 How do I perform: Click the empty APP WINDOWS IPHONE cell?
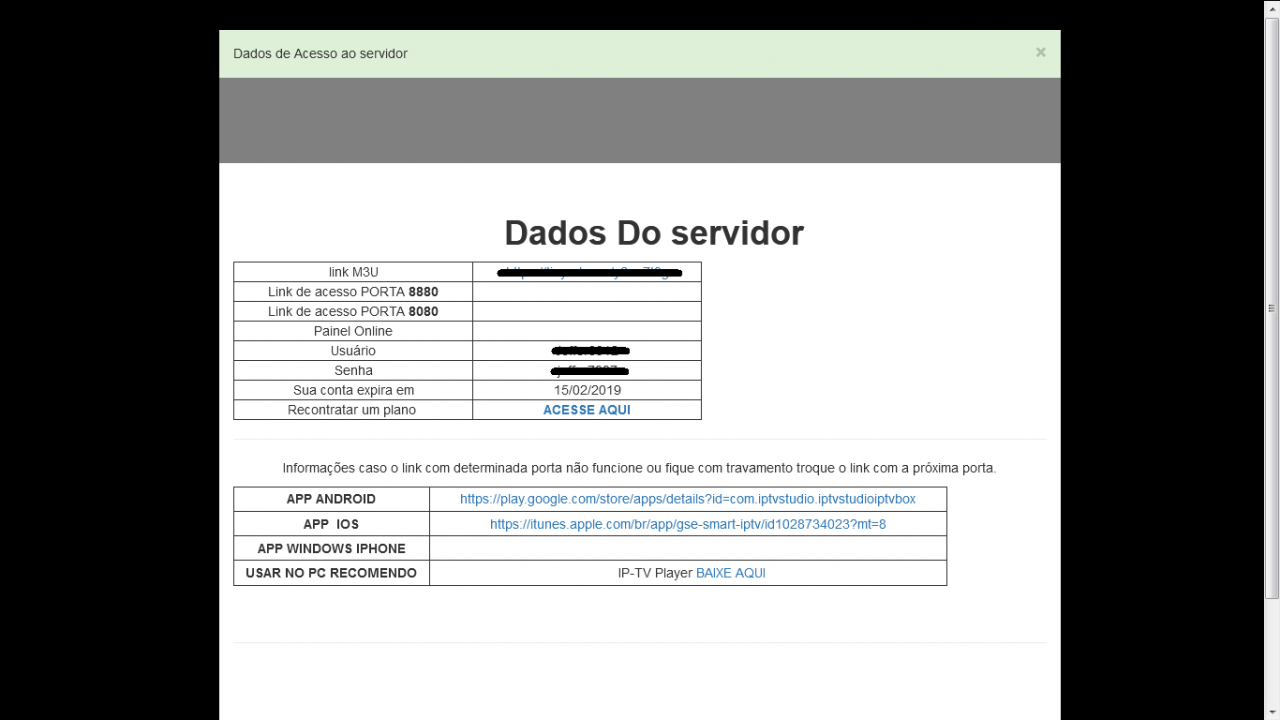click(687, 548)
